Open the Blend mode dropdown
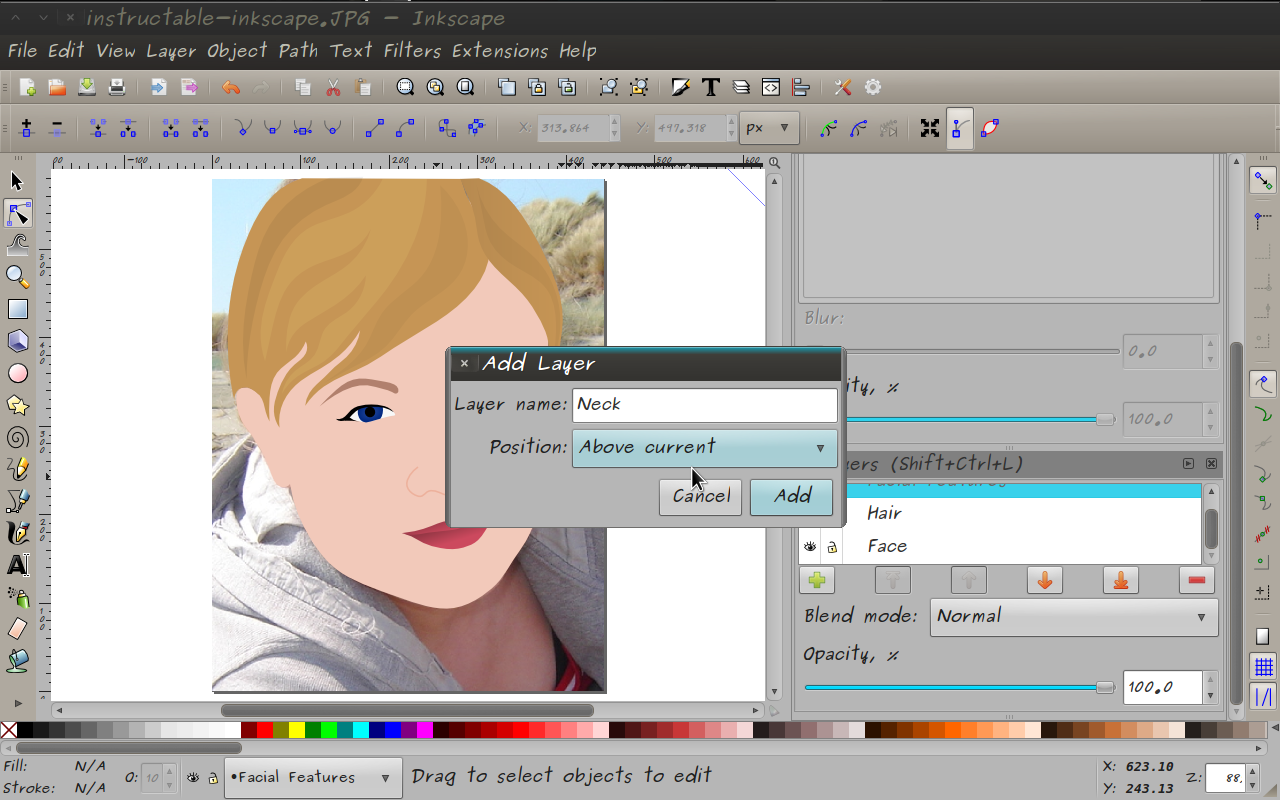Screen dimensions: 1280x800 pos(1073,617)
